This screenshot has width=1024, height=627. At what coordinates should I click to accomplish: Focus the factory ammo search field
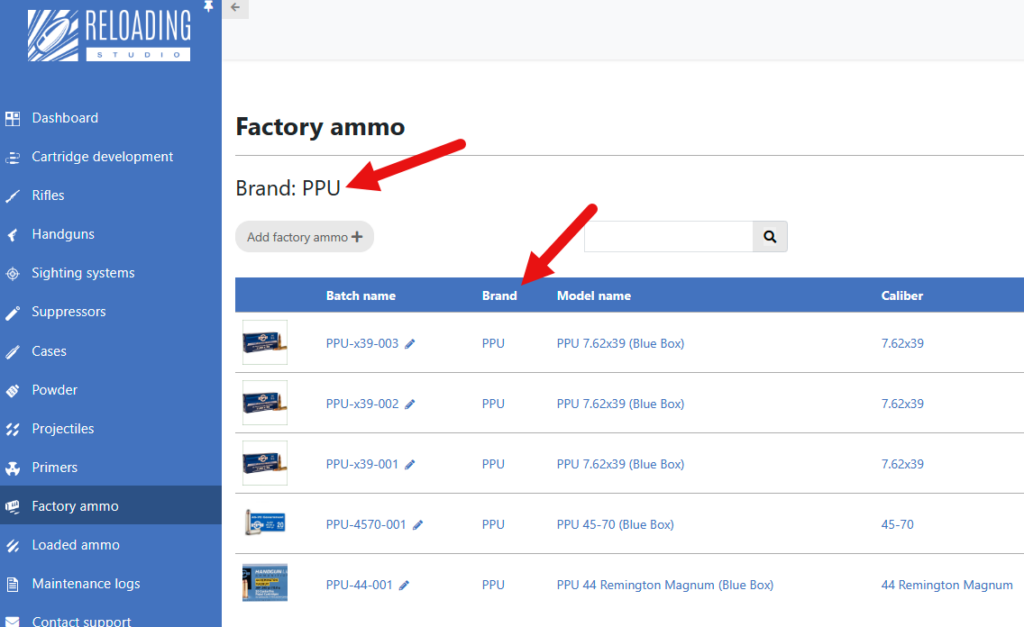tap(668, 237)
